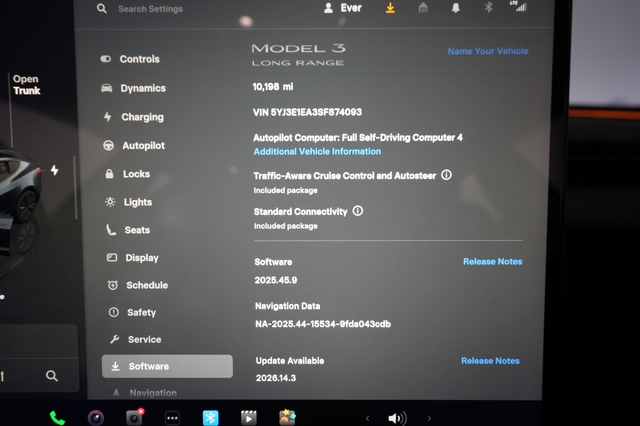Image resolution: width=640 pixels, height=426 pixels.
Task: Click the Name Your Vehicle link
Action: point(488,51)
